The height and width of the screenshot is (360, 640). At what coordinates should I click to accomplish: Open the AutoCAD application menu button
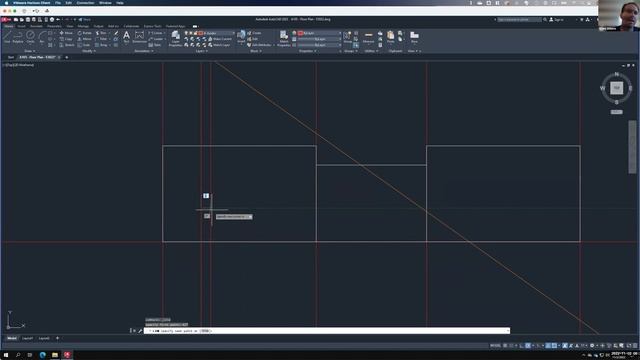click(x=6, y=20)
